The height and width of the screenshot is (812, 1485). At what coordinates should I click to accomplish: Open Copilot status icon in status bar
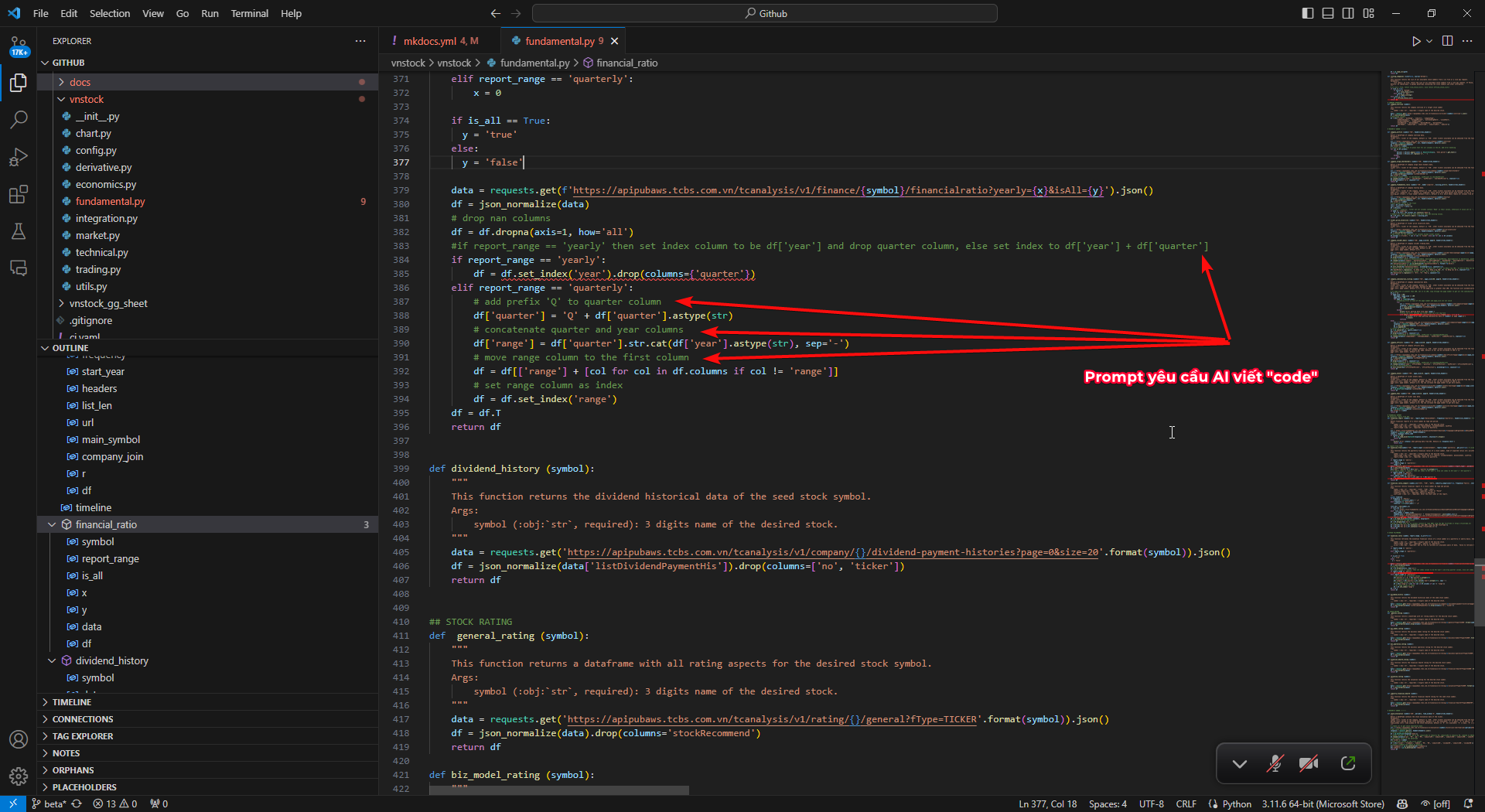click(1401, 803)
